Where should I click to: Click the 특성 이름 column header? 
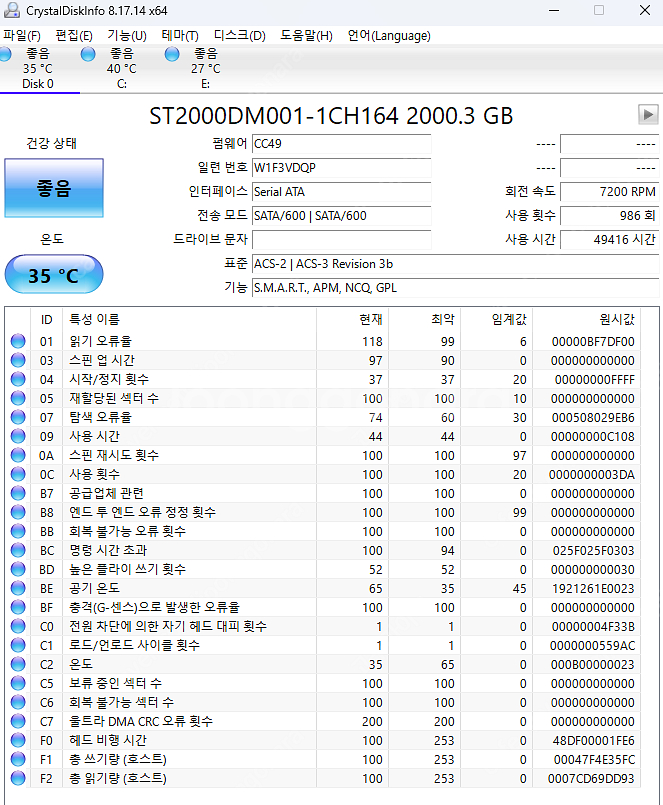[x=189, y=319]
